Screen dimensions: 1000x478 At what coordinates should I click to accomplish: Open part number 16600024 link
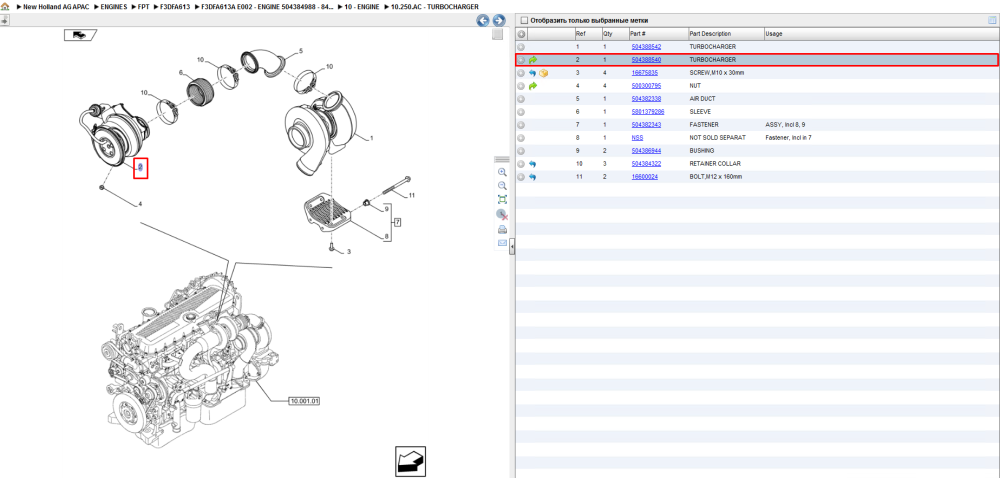tap(644, 177)
